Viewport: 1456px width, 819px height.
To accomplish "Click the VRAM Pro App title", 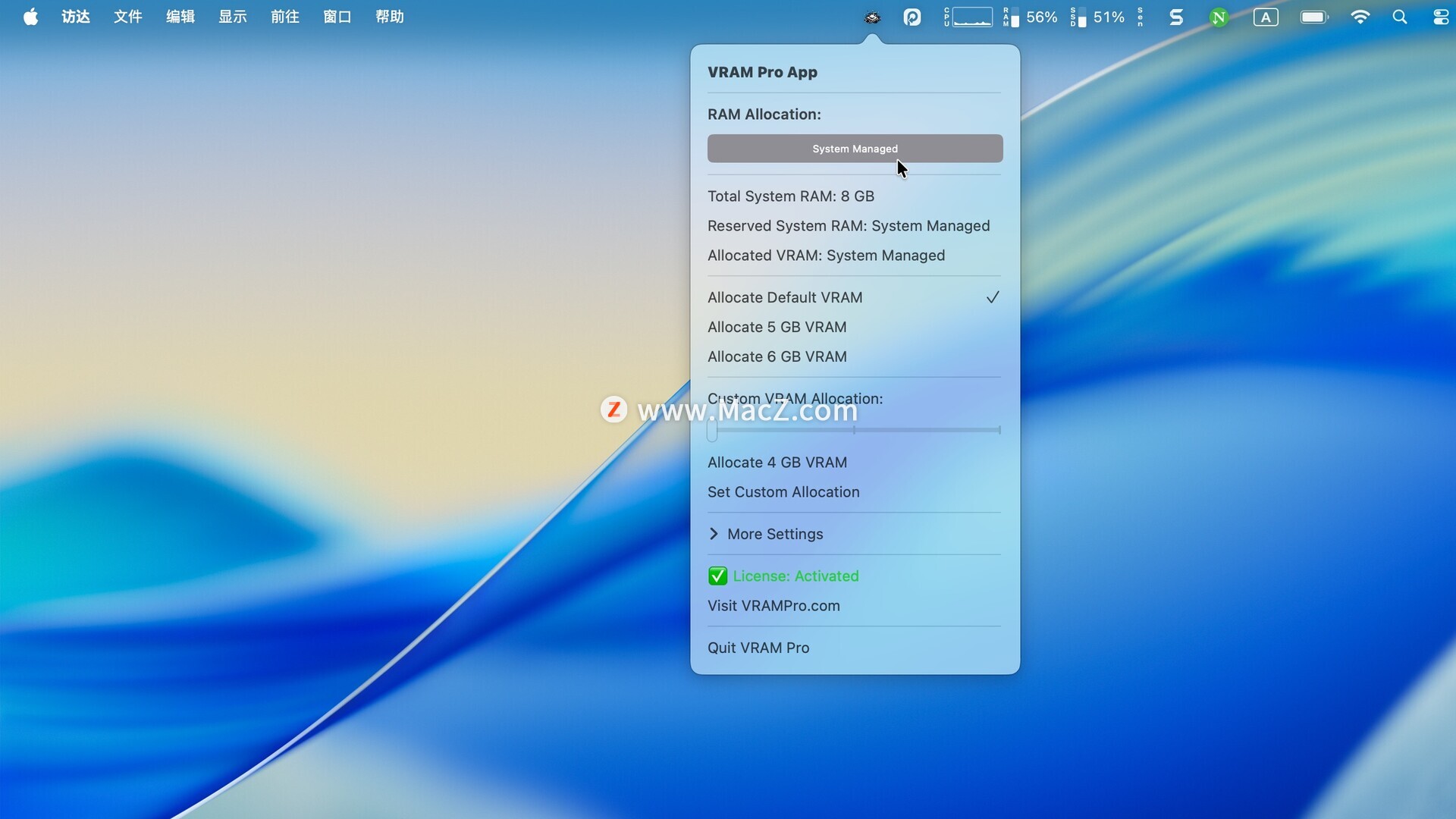I will pyautogui.click(x=762, y=72).
